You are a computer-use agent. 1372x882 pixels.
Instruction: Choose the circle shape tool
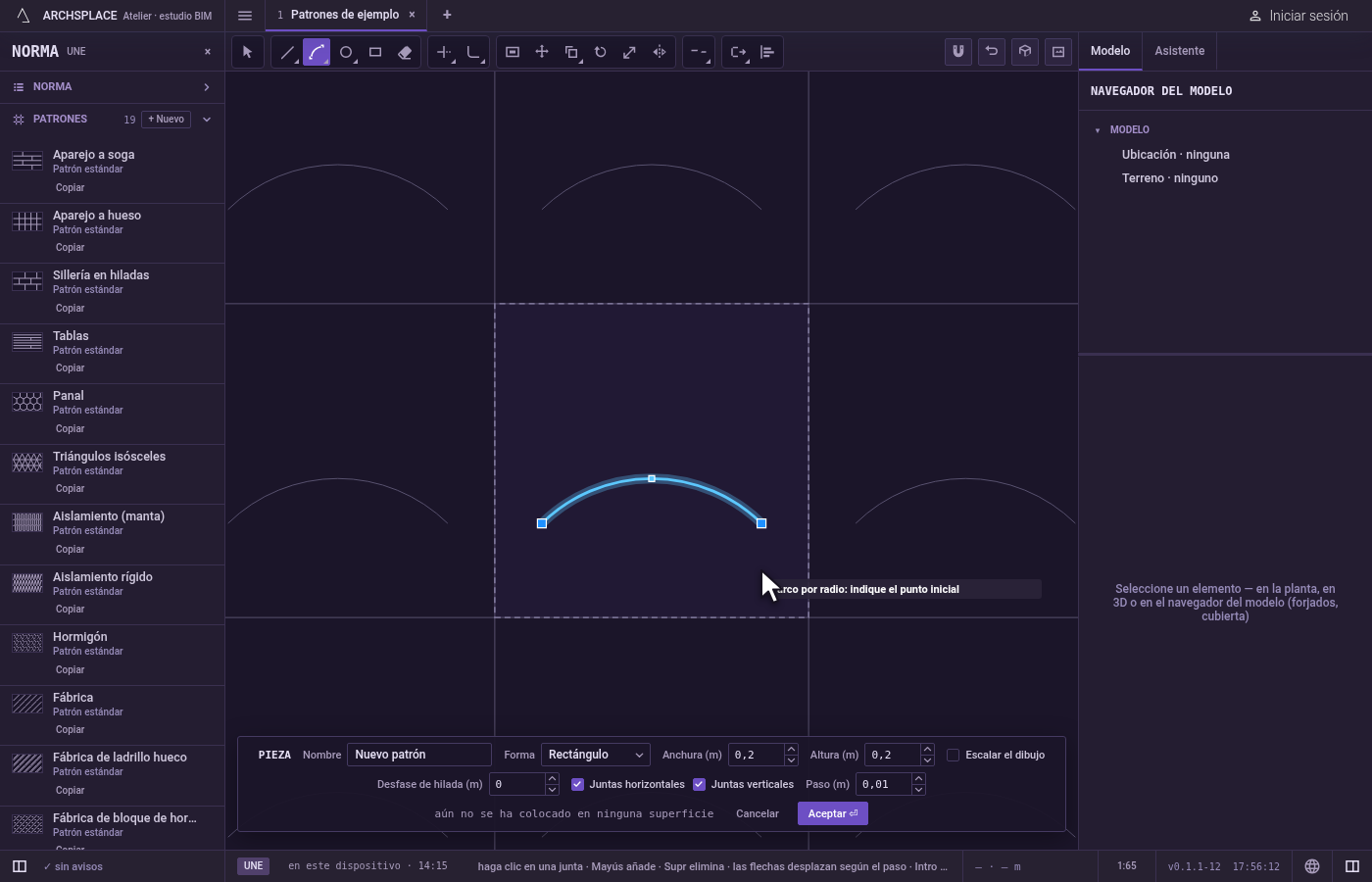tap(346, 52)
